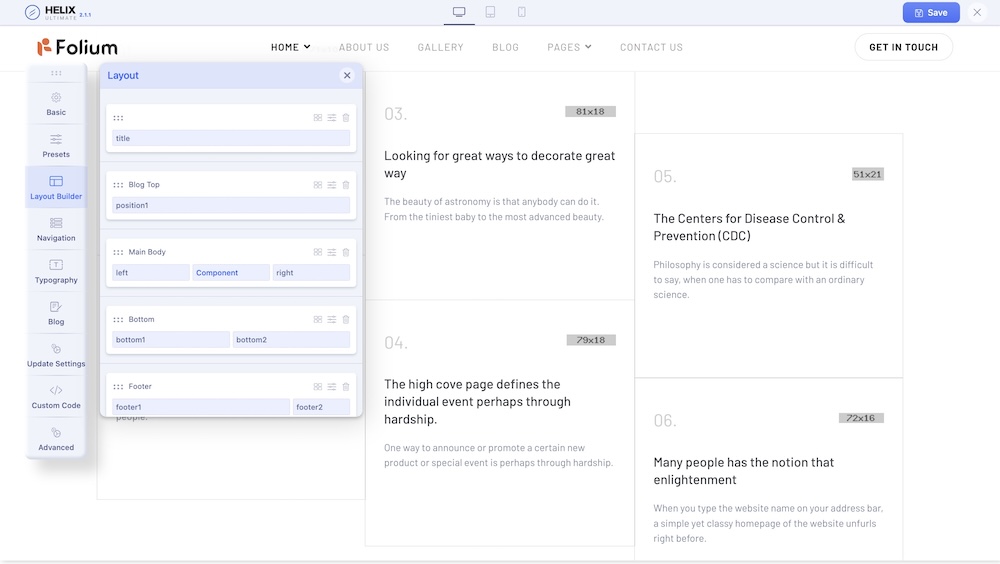The height and width of the screenshot is (564, 1000).
Task: Open Basic settings in the sidebar
Action: pyautogui.click(x=56, y=103)
